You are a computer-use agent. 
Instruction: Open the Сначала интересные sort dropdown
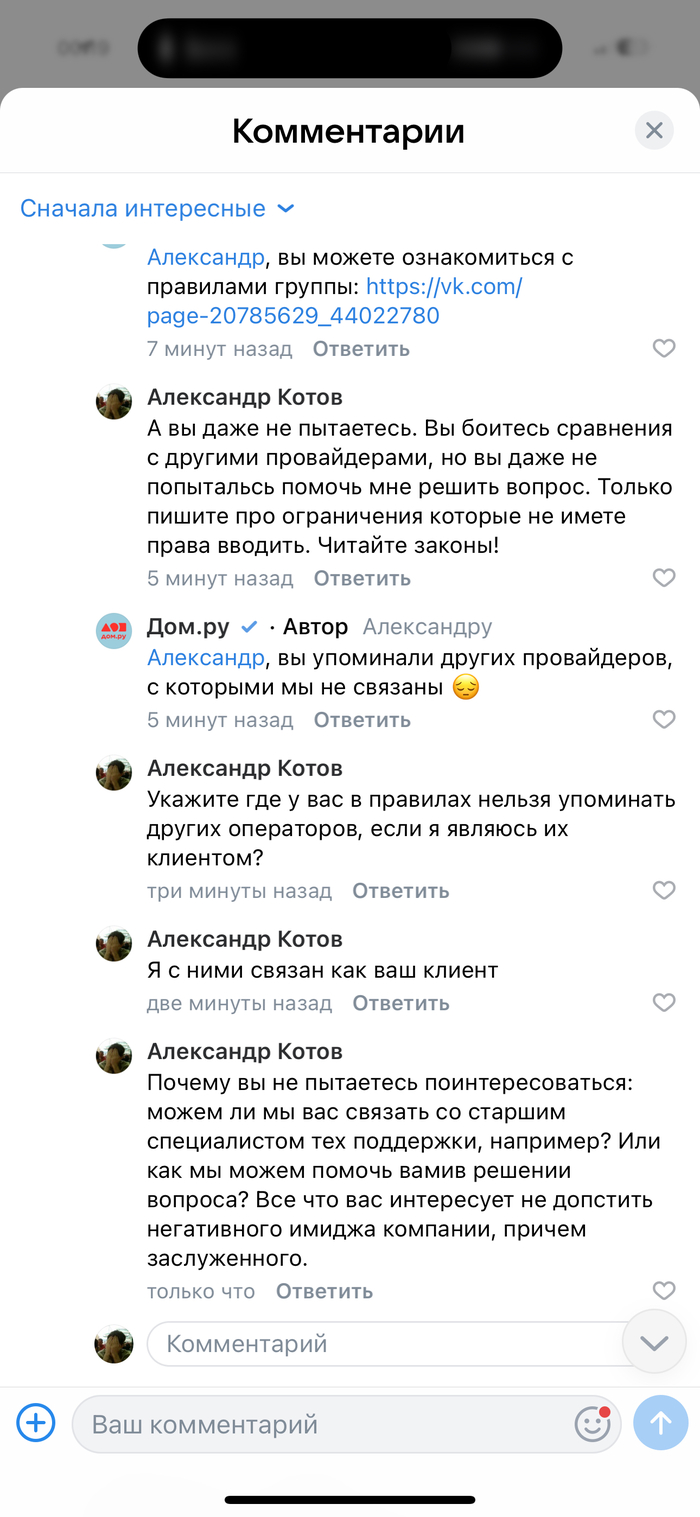[x=157, y=209]
